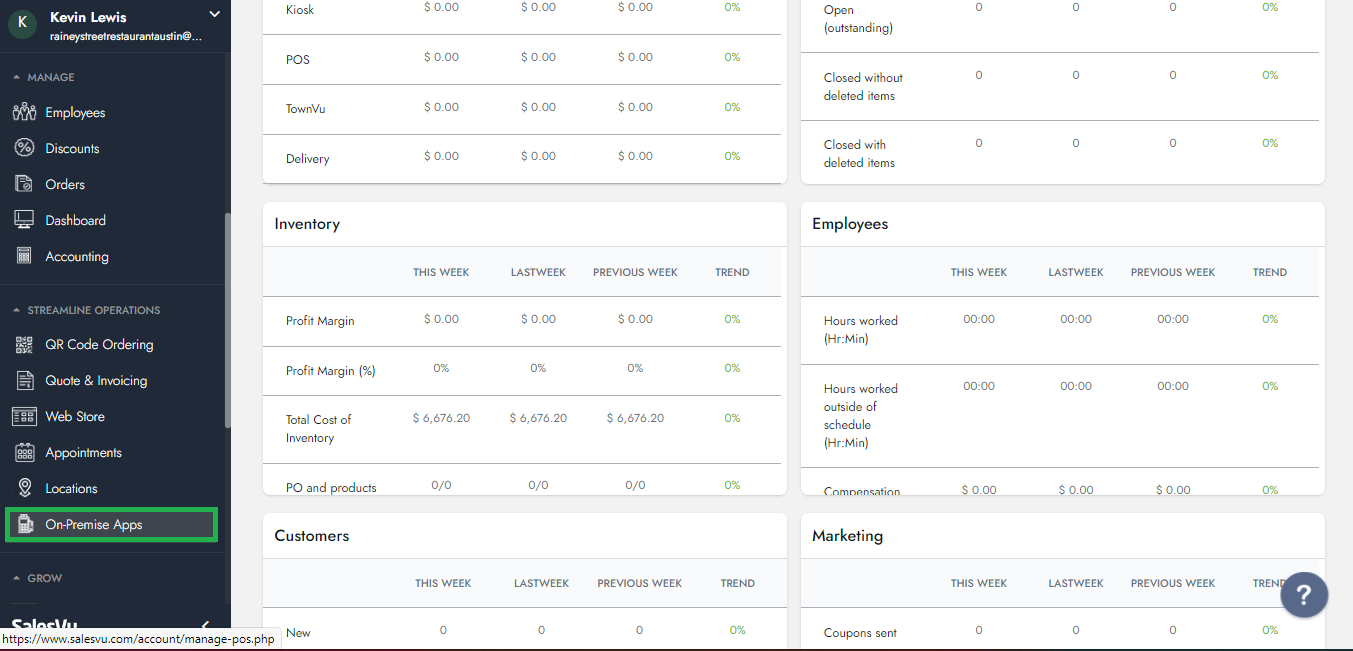Click the Quote & Invoicing document icon
This screenshot has width=1353, height=651.
click(25, 380)
